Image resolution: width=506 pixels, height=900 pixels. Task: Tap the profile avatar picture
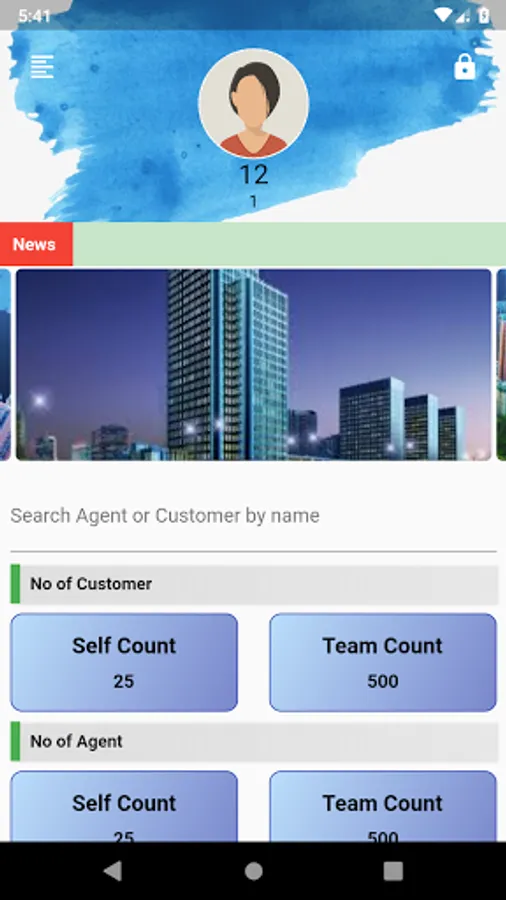[x=254, y=103]
